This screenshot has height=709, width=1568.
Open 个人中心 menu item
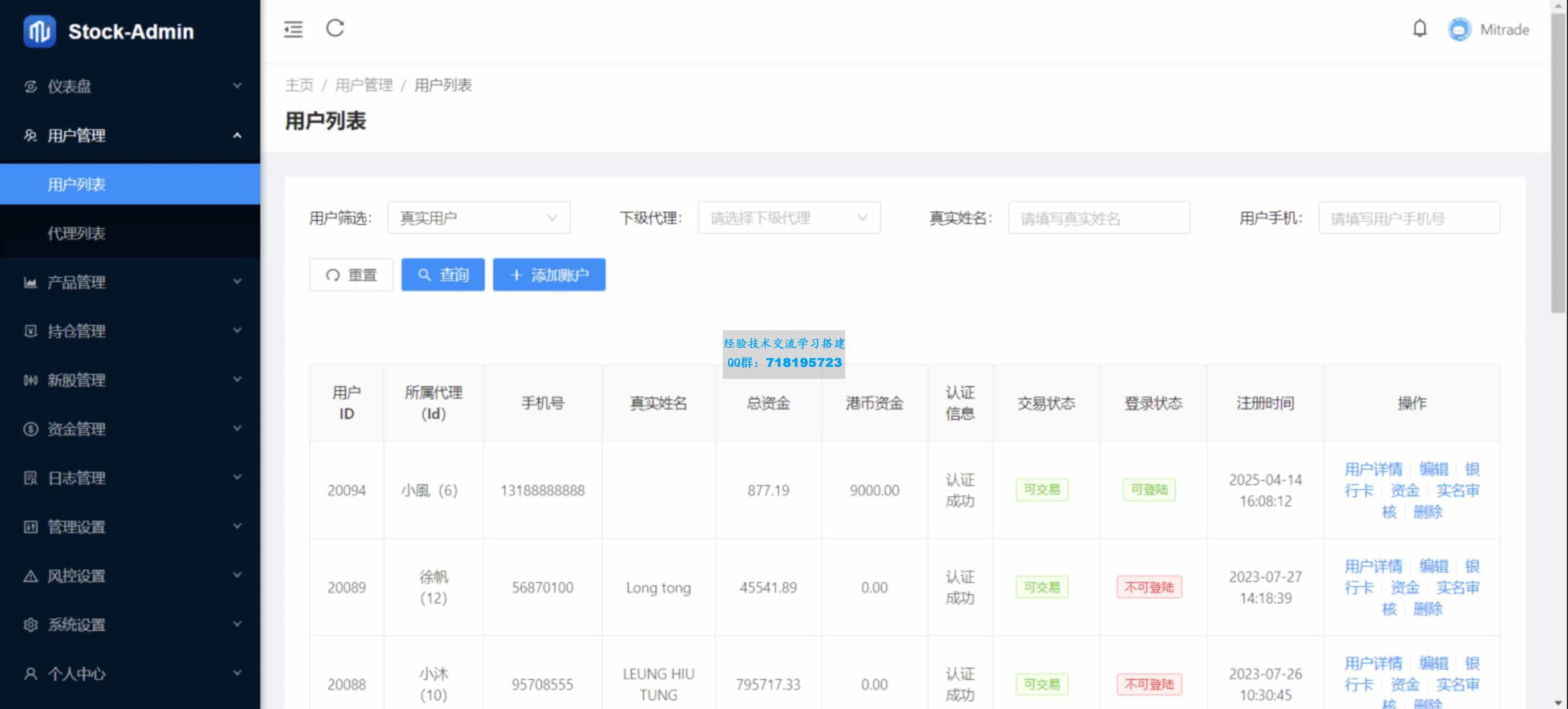tap(130, 674)
